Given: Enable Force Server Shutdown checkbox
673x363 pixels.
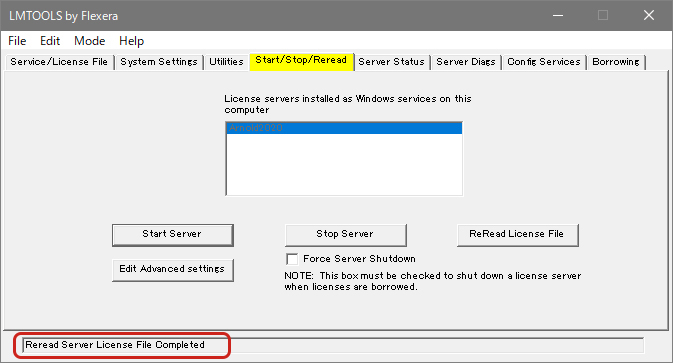Looking at the screenshot, I should coord(292,259).
